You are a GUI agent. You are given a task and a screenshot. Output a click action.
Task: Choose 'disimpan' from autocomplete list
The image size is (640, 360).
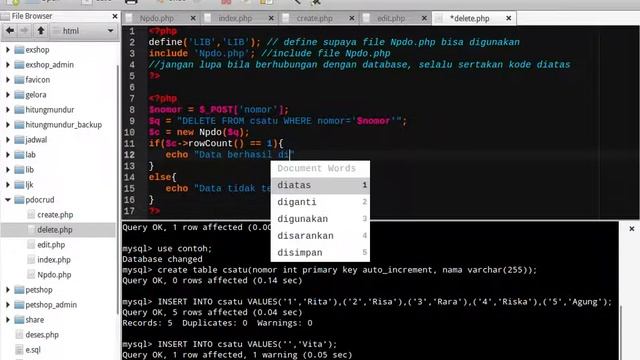(x=320, y=253)
